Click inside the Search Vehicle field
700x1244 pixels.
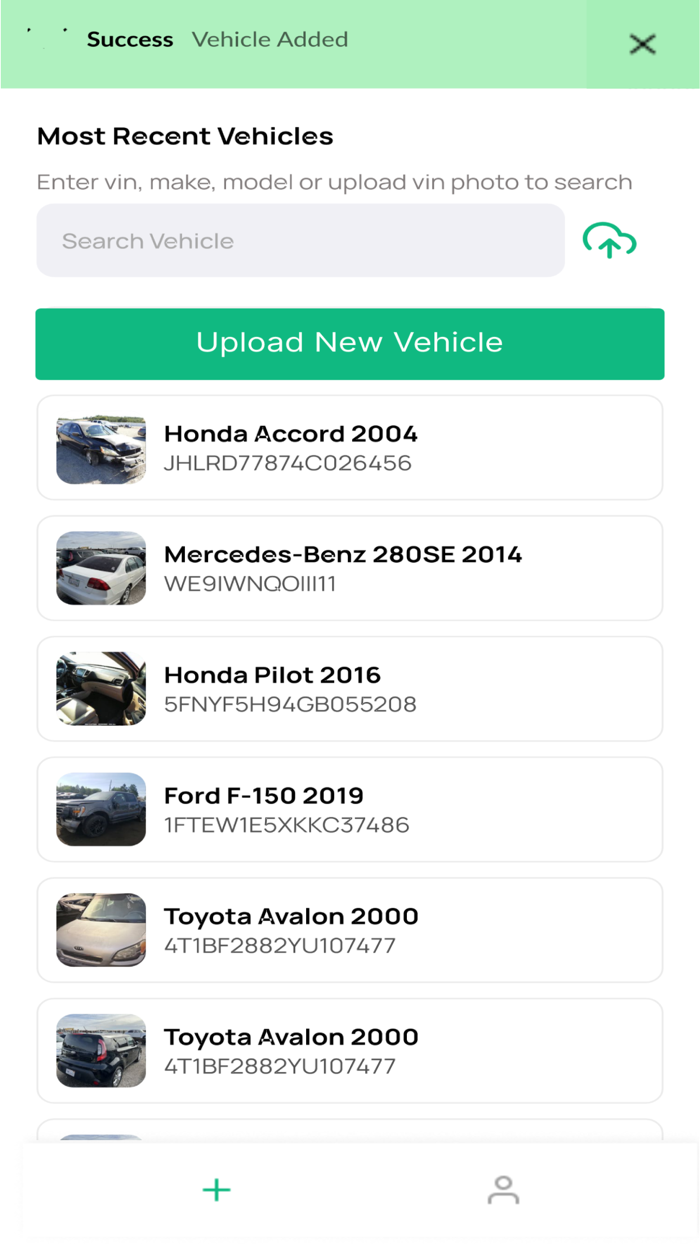point(300,240)
